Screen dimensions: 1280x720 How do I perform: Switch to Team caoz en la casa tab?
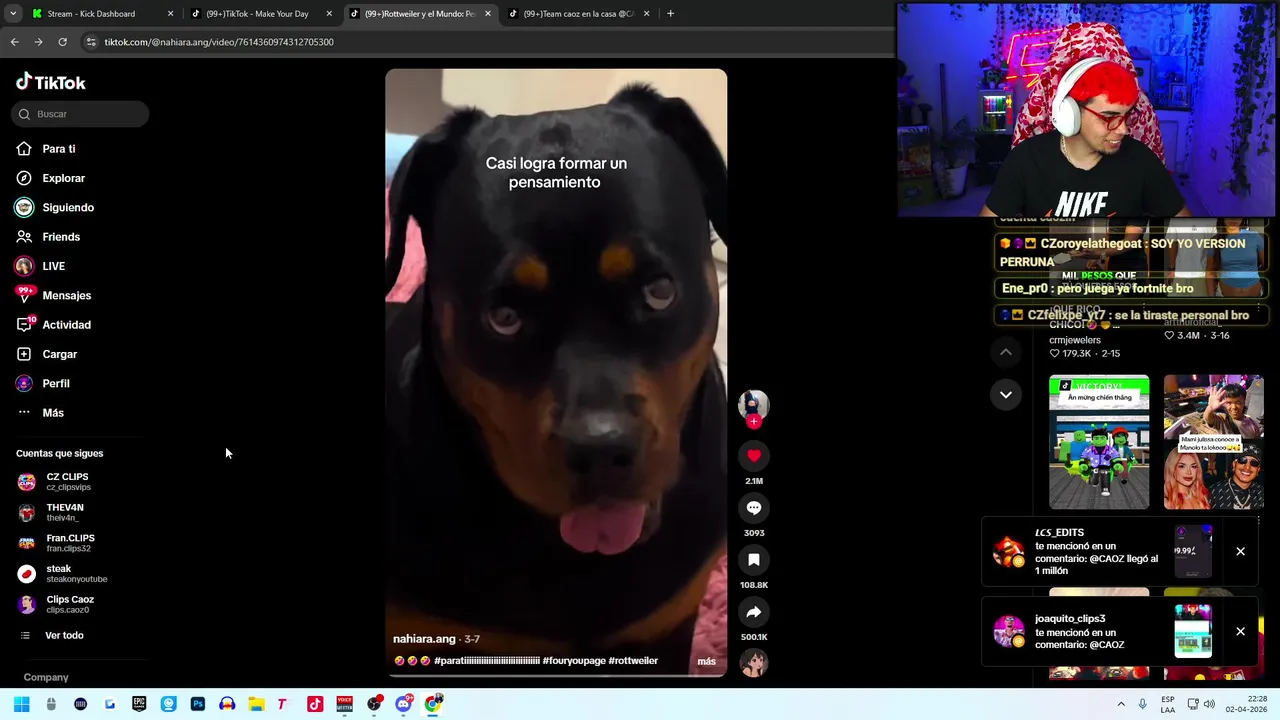(x=580, y=14)
